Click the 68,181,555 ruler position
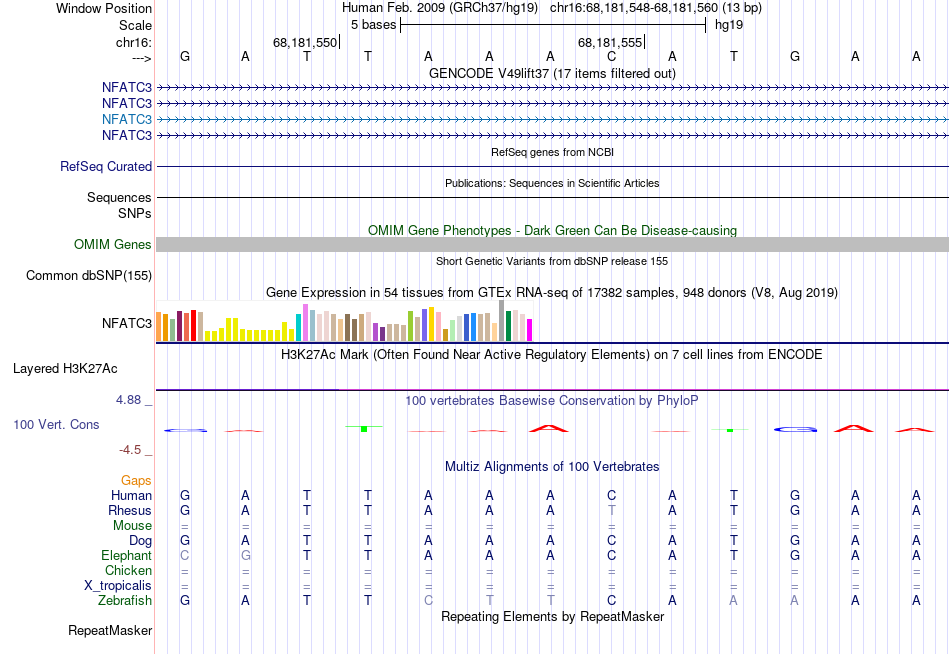This screenshot has width=950, height=654. 610,42
